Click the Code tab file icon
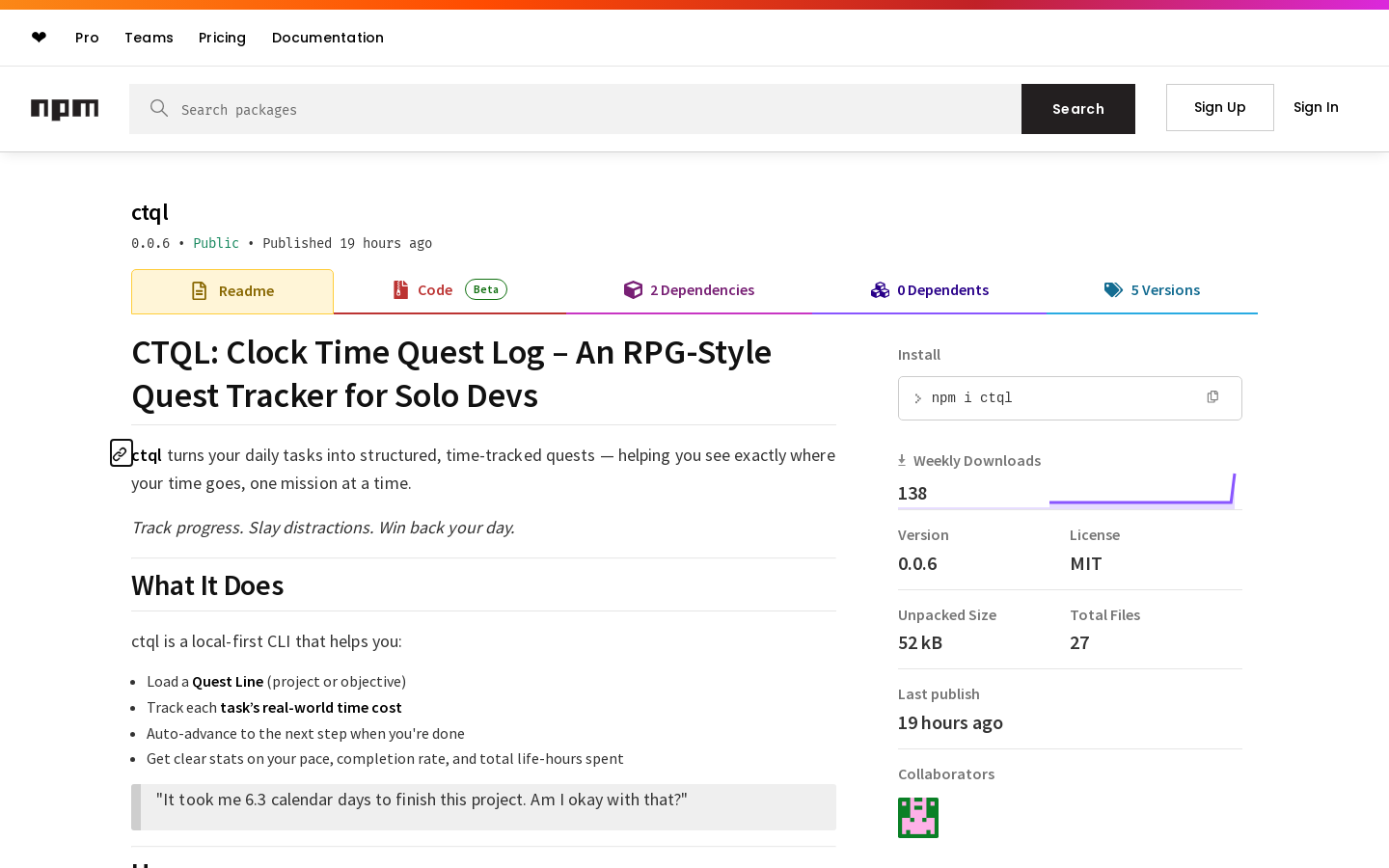The width and height of the screenshot is (1389, 868). [400, 289]
